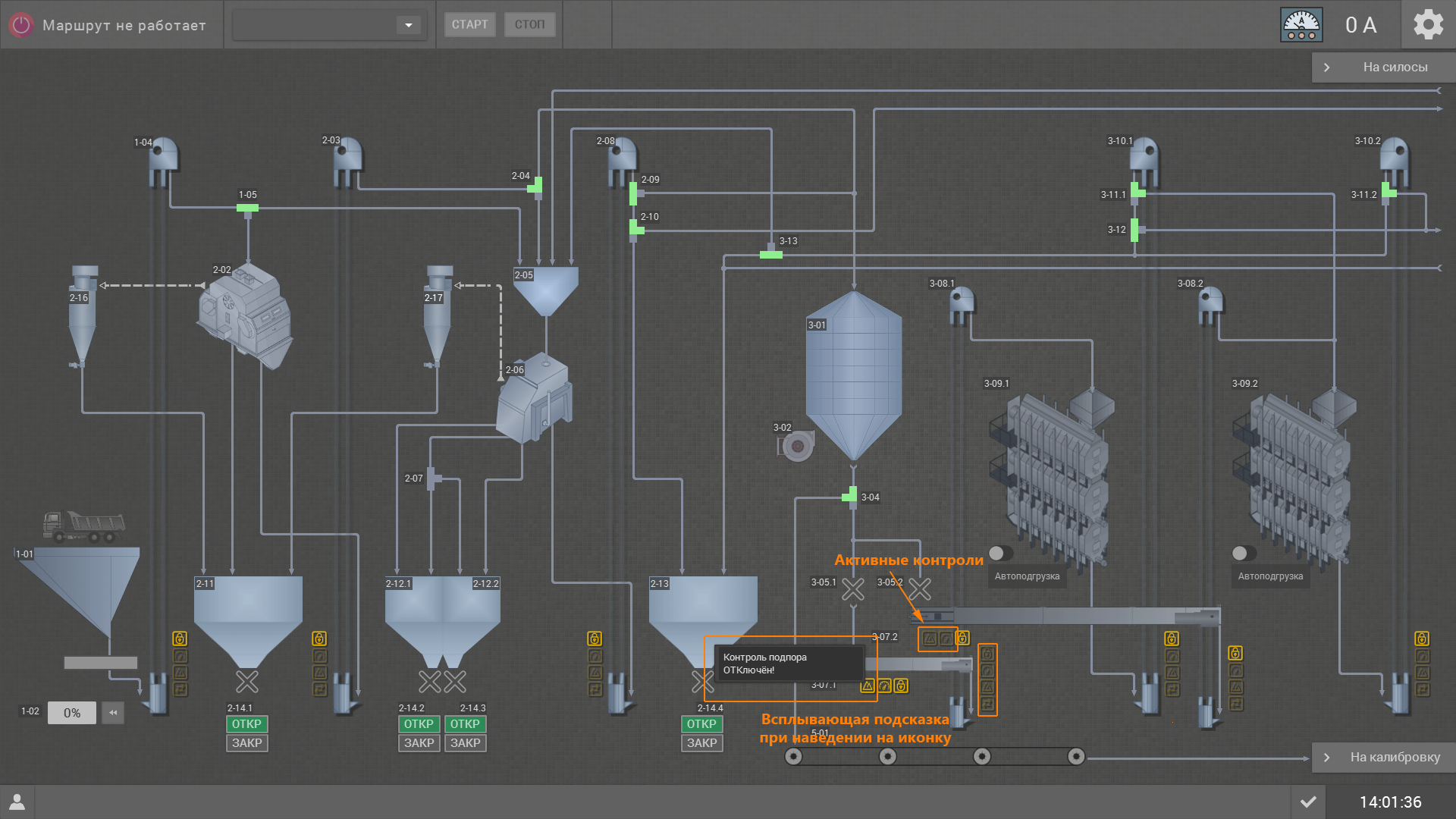The image size is (1456, 819).
Task: Expand the На силосы navigation panel
Action: [1326, 67]
